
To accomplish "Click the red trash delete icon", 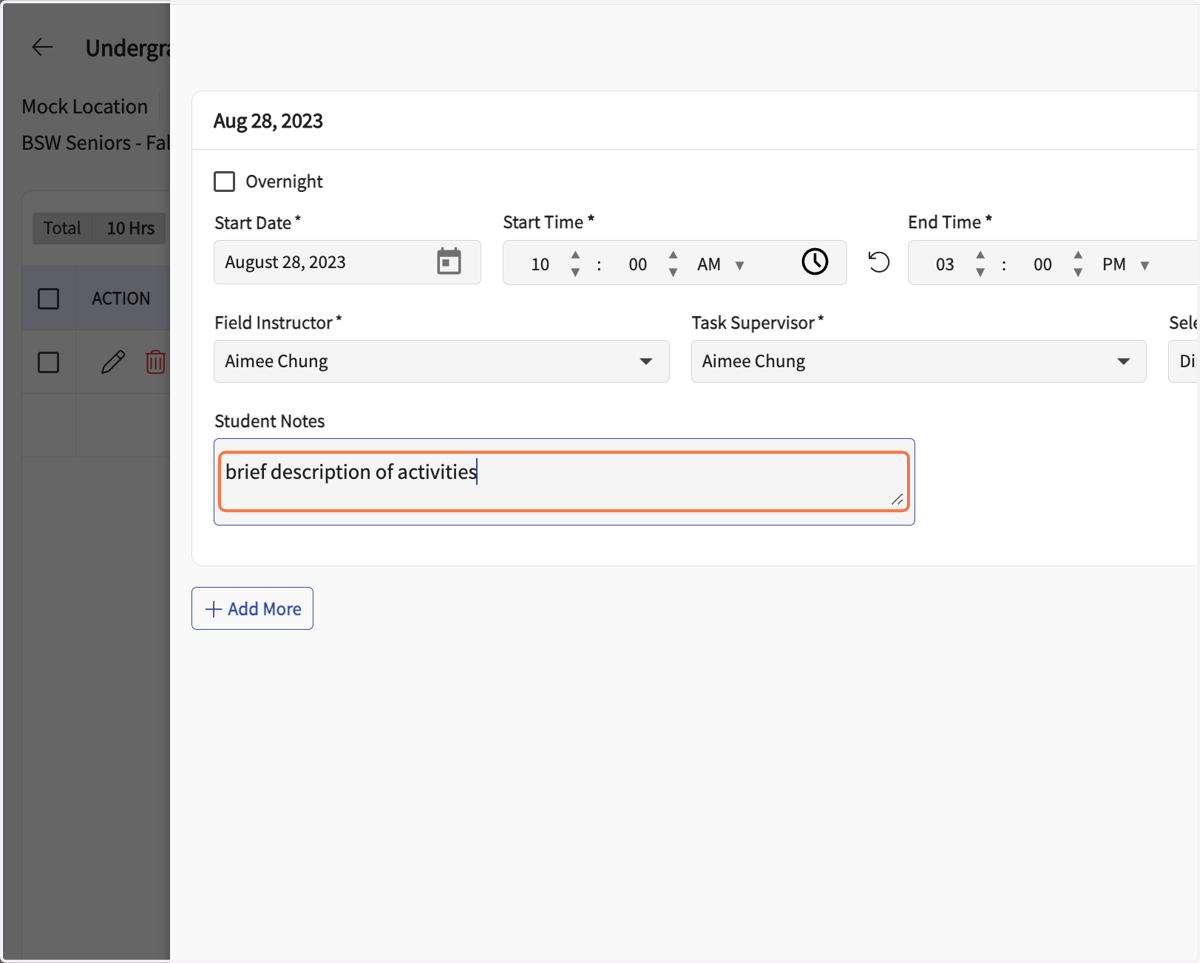I will pyautogui.click(x=155, y=362).
